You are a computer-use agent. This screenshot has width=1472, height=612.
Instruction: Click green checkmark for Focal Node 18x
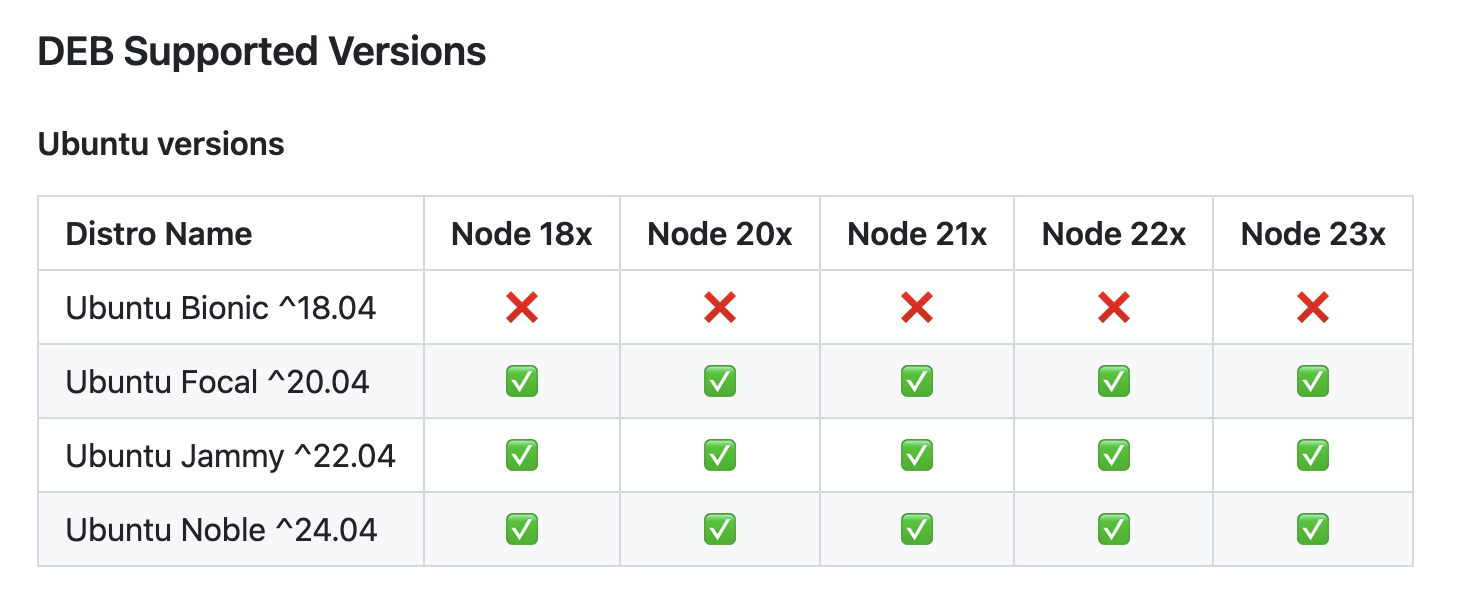click(522, 381)
